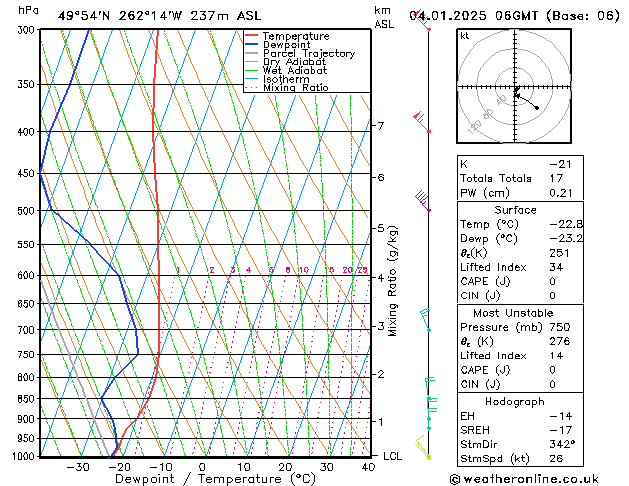Click the Most Unstable Lifted Index 14
Viewport: 629px width, 486px height.
[556, 356]
